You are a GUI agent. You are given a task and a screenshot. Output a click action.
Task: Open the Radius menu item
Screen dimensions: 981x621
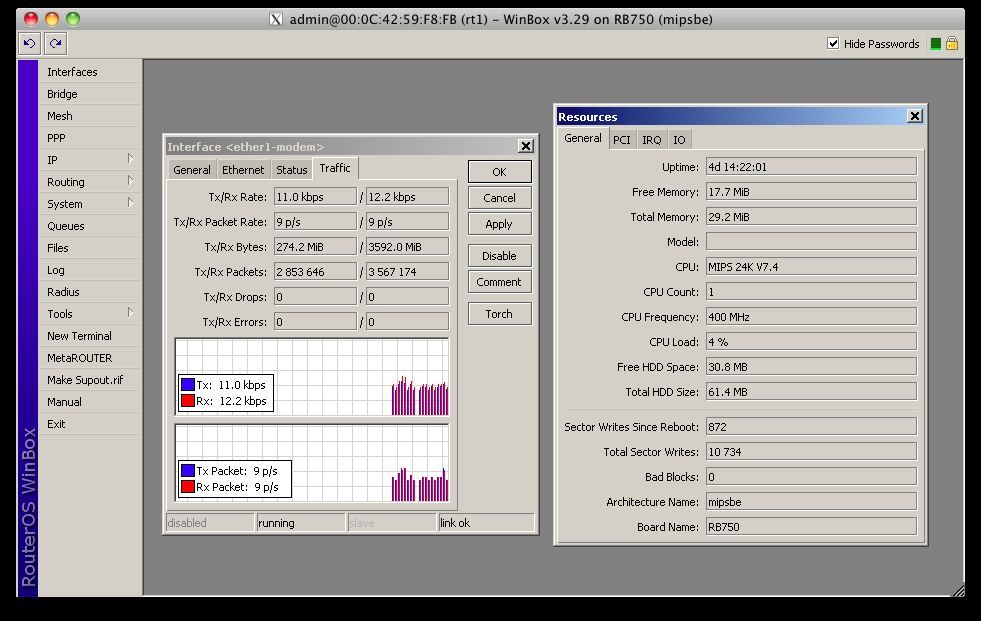[90, 291]
